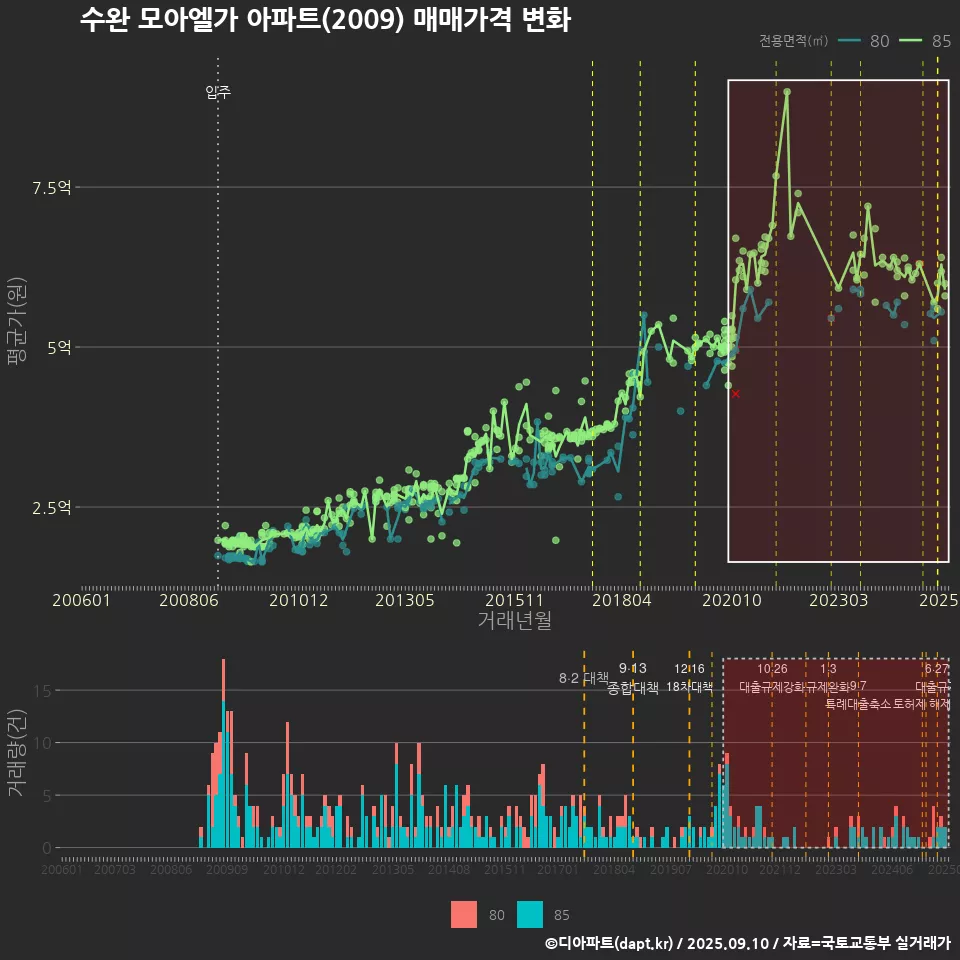Click '202406' on the volume chart x-axis
The width and height of the screenshot is (960, 960).
click(x=891, y=869)
